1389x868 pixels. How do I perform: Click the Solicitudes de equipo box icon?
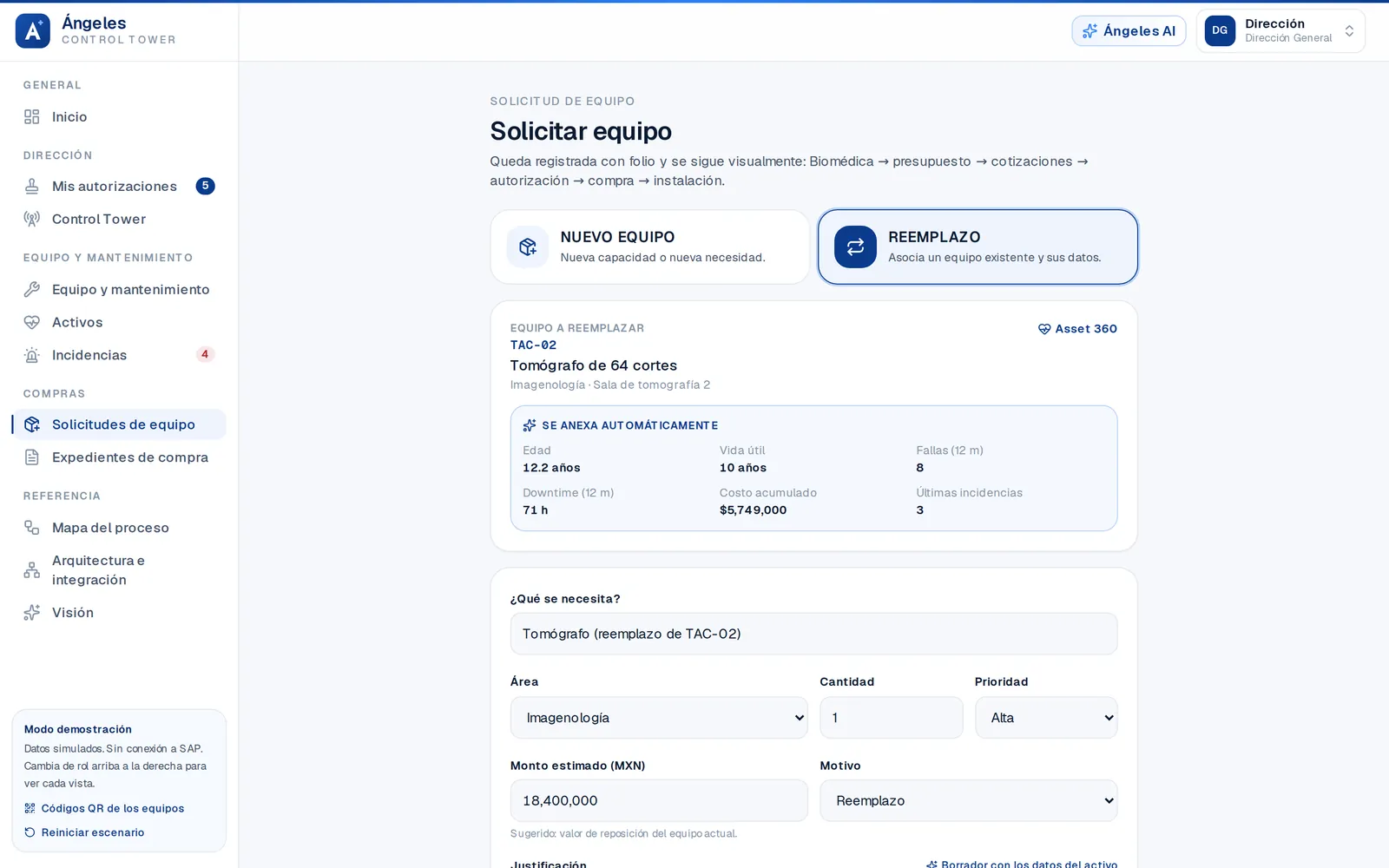(x=32, y=424)
